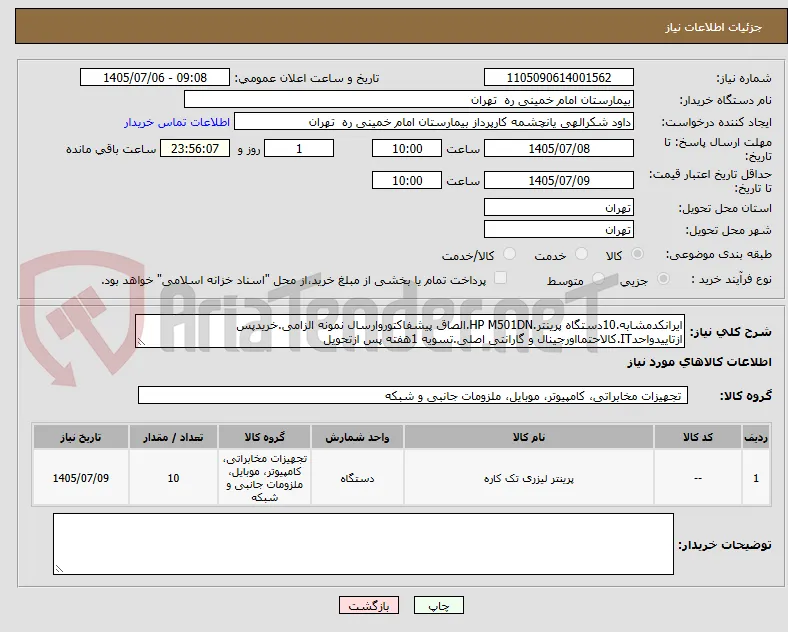Open اطلاعات تماس خریدار link
The height and width of the screenshot is (632, 788).
(x=177, y=122)
